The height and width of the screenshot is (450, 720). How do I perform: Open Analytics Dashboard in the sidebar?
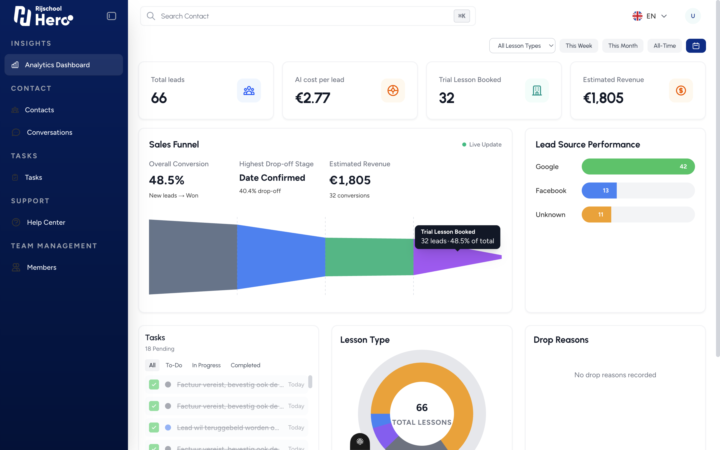point(63,65)
